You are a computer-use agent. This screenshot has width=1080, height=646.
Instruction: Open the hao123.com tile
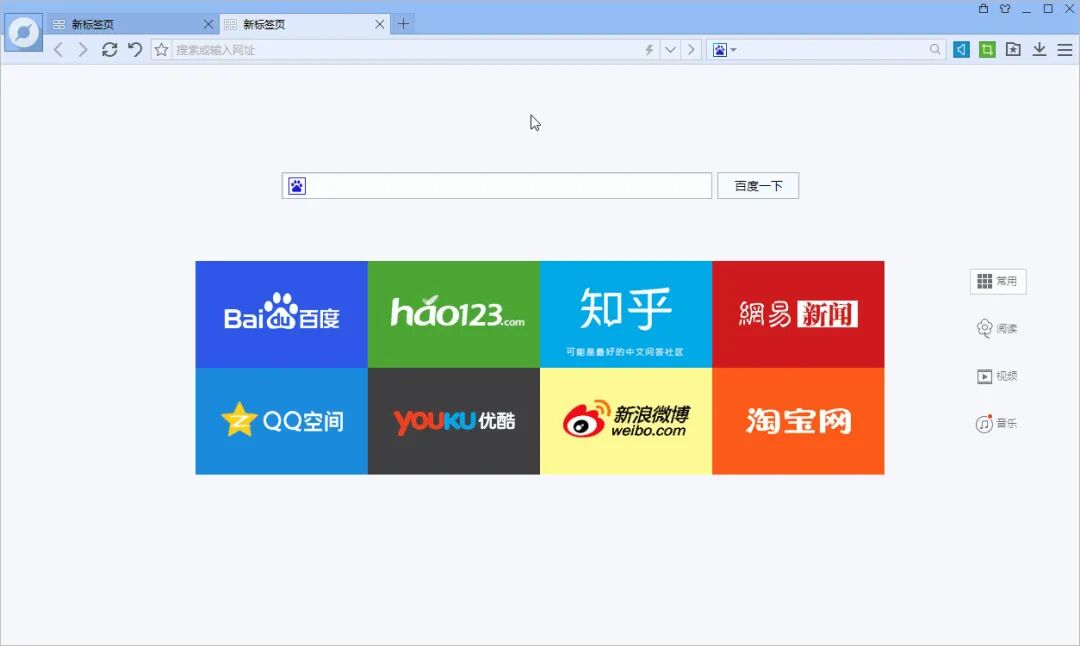tap(454, 314)
